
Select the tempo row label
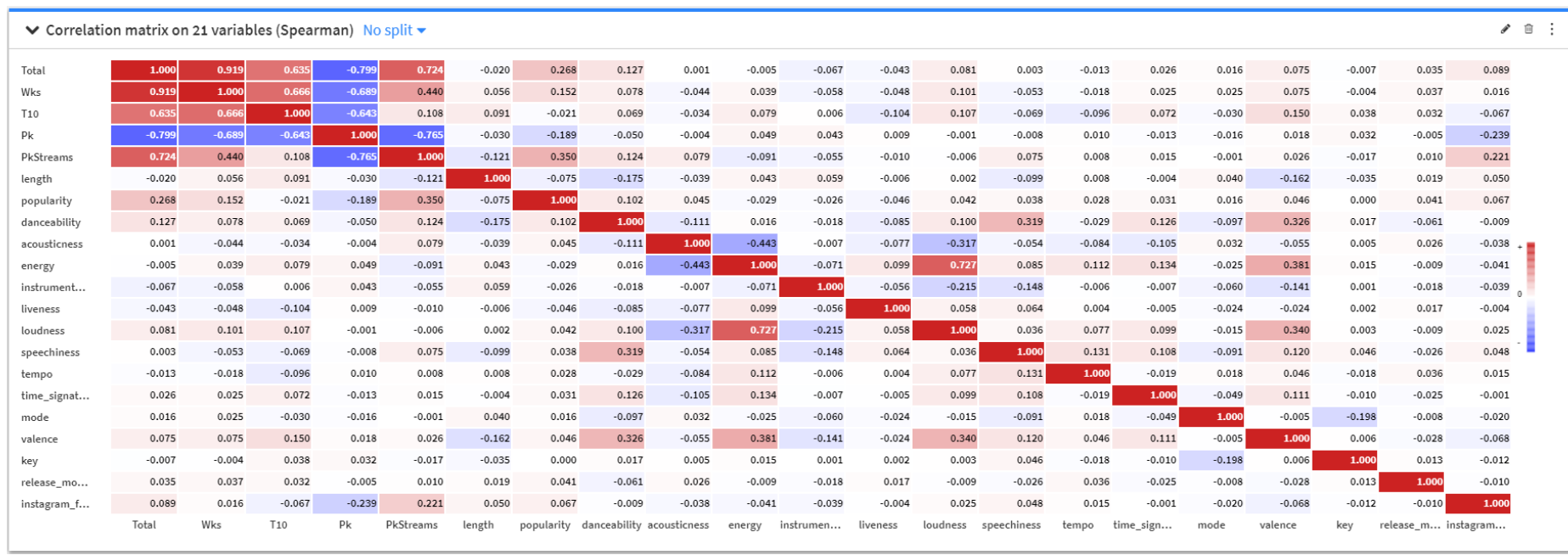pos(37,374)
